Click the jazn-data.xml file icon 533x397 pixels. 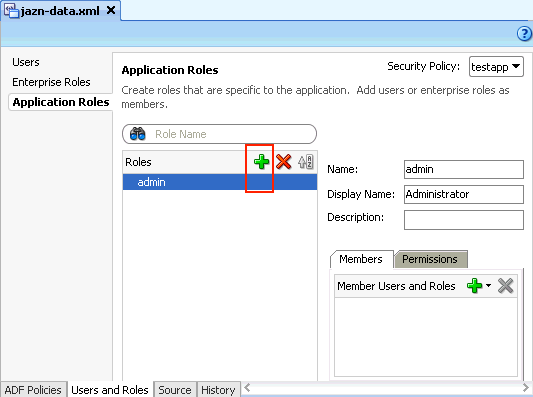pyautogui.click(x=11, y=11)
